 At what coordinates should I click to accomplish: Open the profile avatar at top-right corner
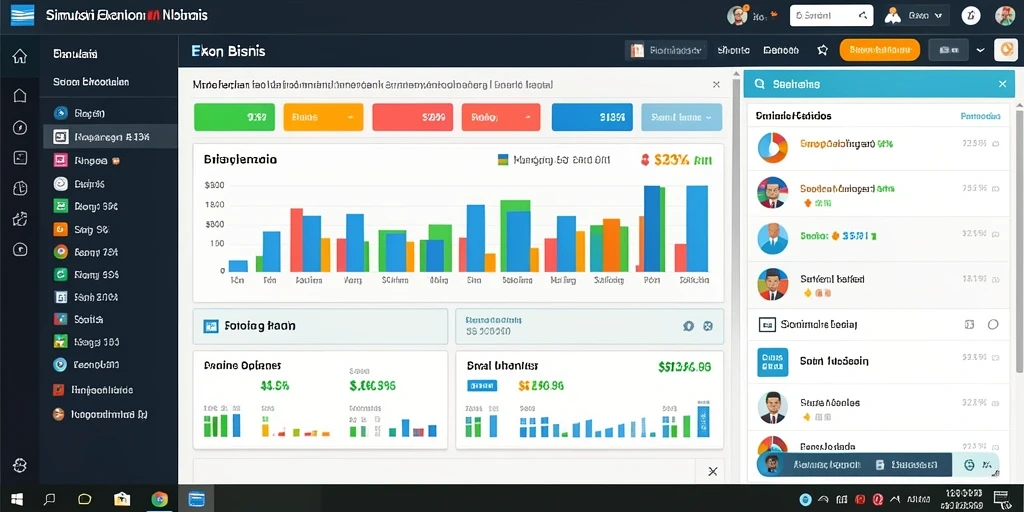pyautogui.click(x=1005, y=16)
